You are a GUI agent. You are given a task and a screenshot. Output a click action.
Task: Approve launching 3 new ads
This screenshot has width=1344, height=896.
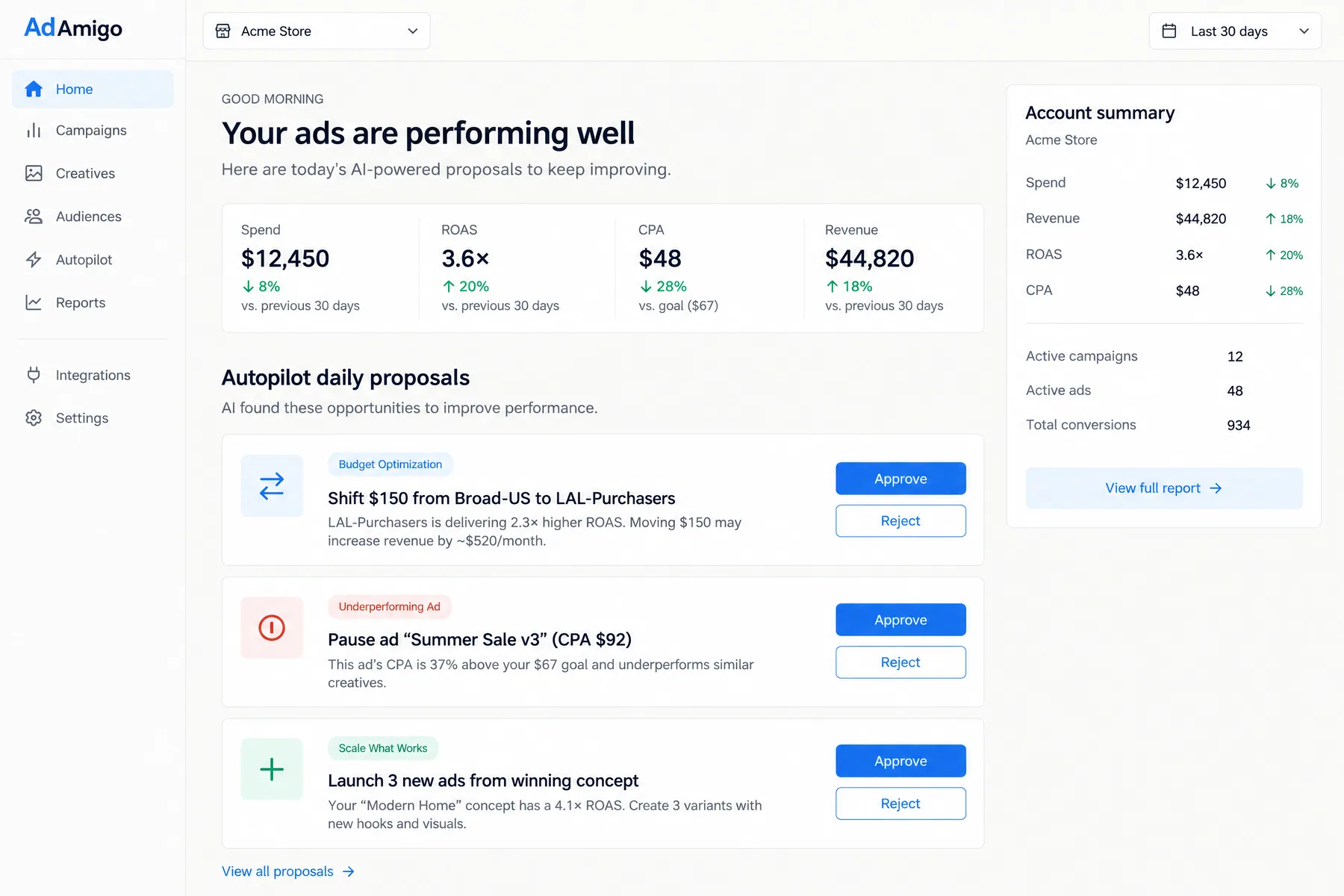point(900,761)
